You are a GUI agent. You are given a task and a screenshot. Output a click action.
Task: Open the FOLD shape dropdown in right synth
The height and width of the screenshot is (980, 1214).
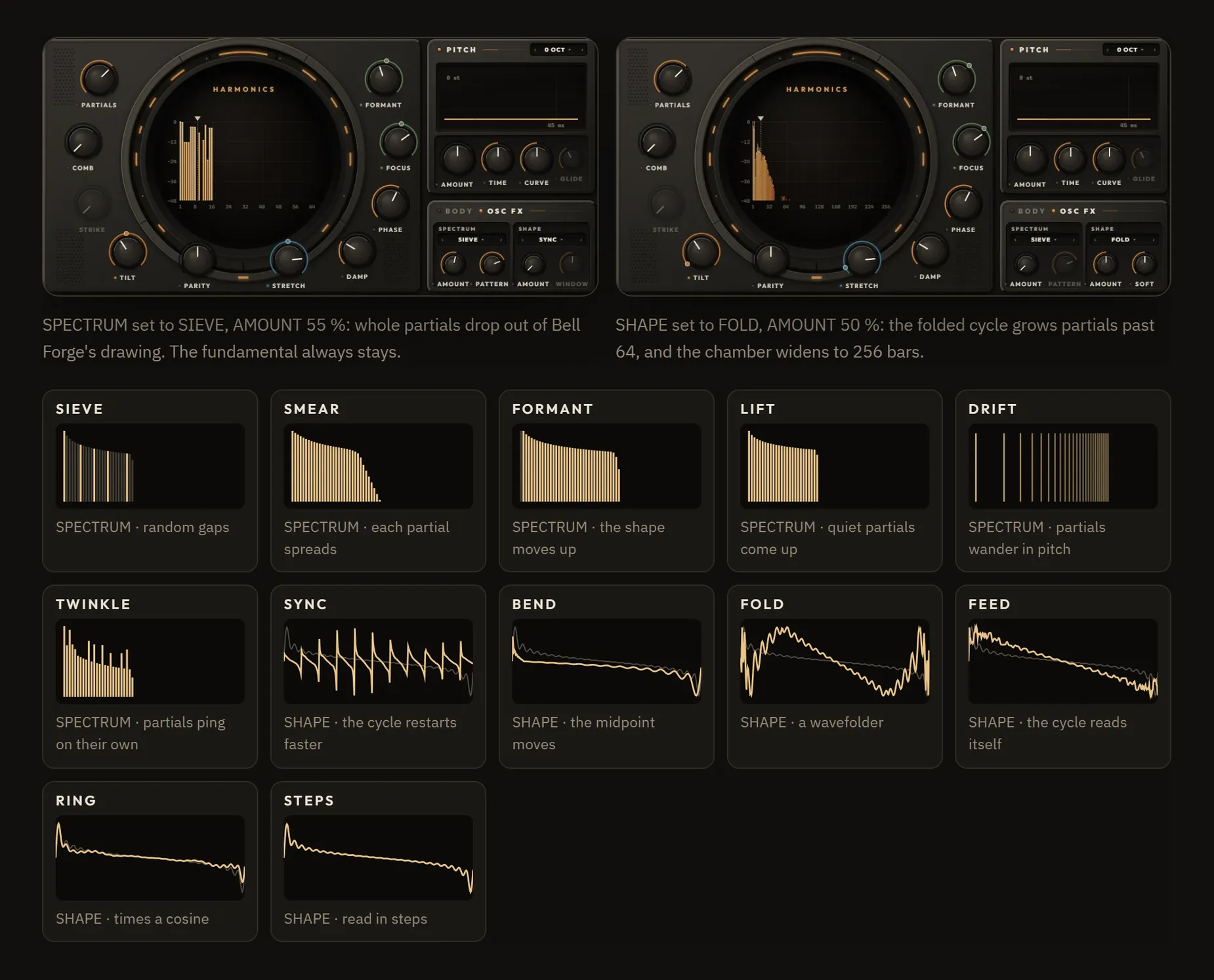pos(1123,240)
